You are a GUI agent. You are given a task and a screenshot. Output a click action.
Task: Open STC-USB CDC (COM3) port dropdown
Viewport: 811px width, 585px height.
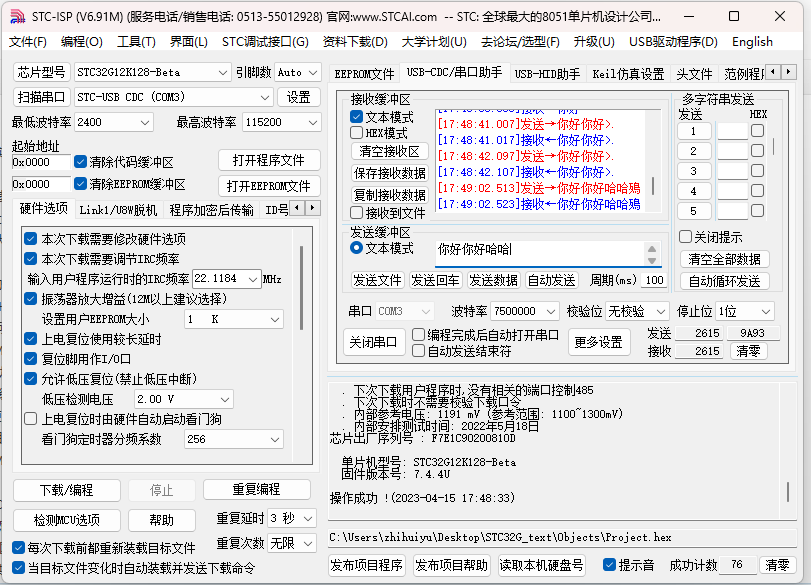point(173,97)
